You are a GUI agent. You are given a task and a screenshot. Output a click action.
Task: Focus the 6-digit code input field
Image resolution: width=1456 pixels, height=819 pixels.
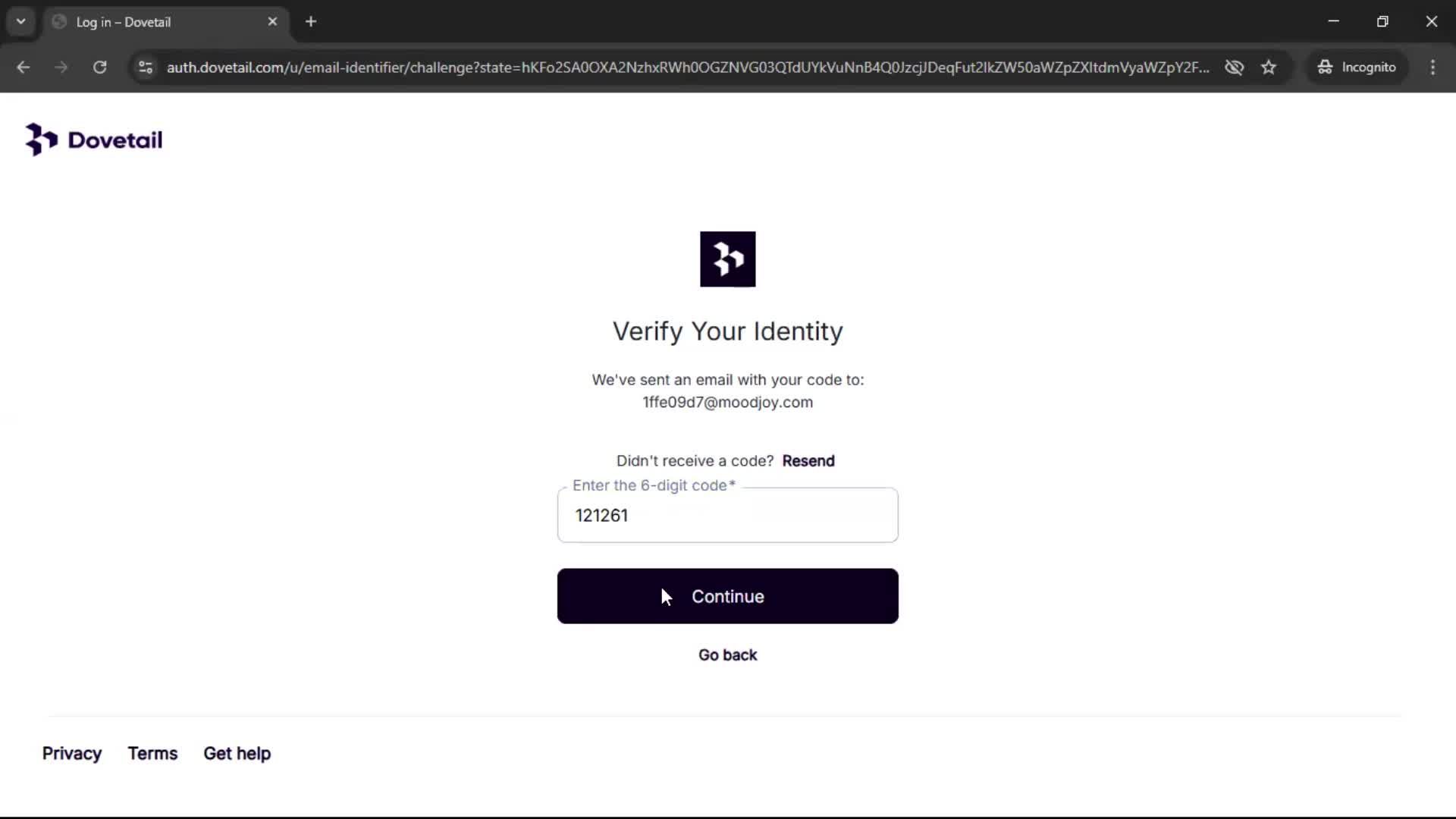click(727, 516)
